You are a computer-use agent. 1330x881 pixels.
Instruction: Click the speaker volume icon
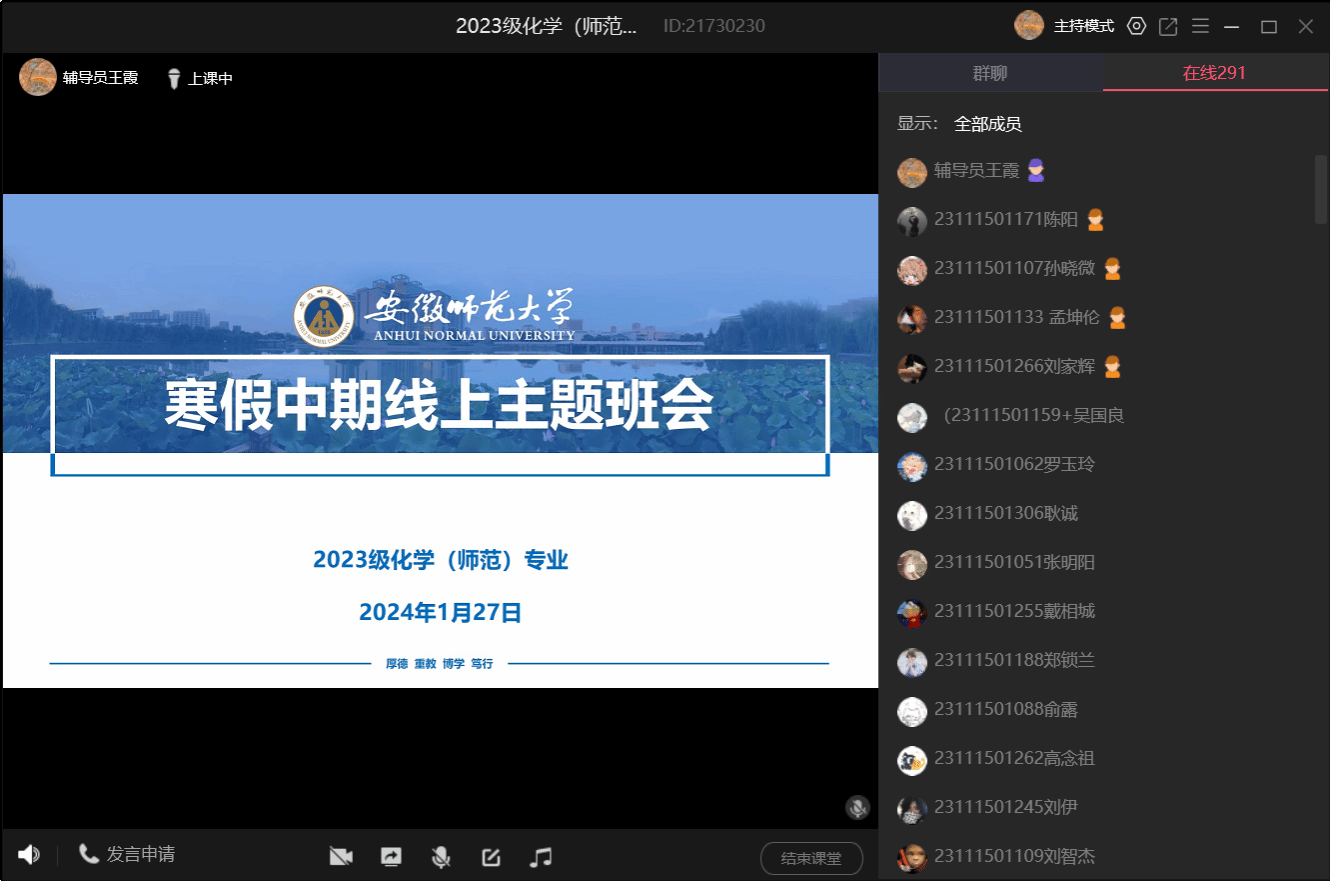point(29,855)
